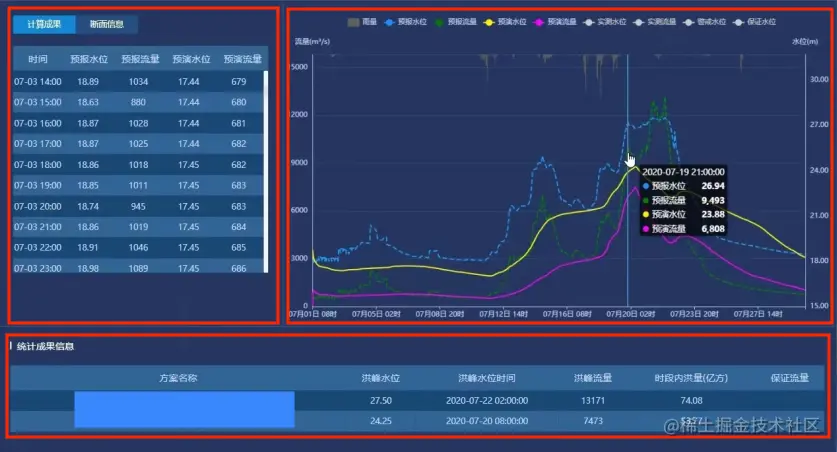Switch to the 计算成果 tab
The image size is (837, 452).
point(44,24)
